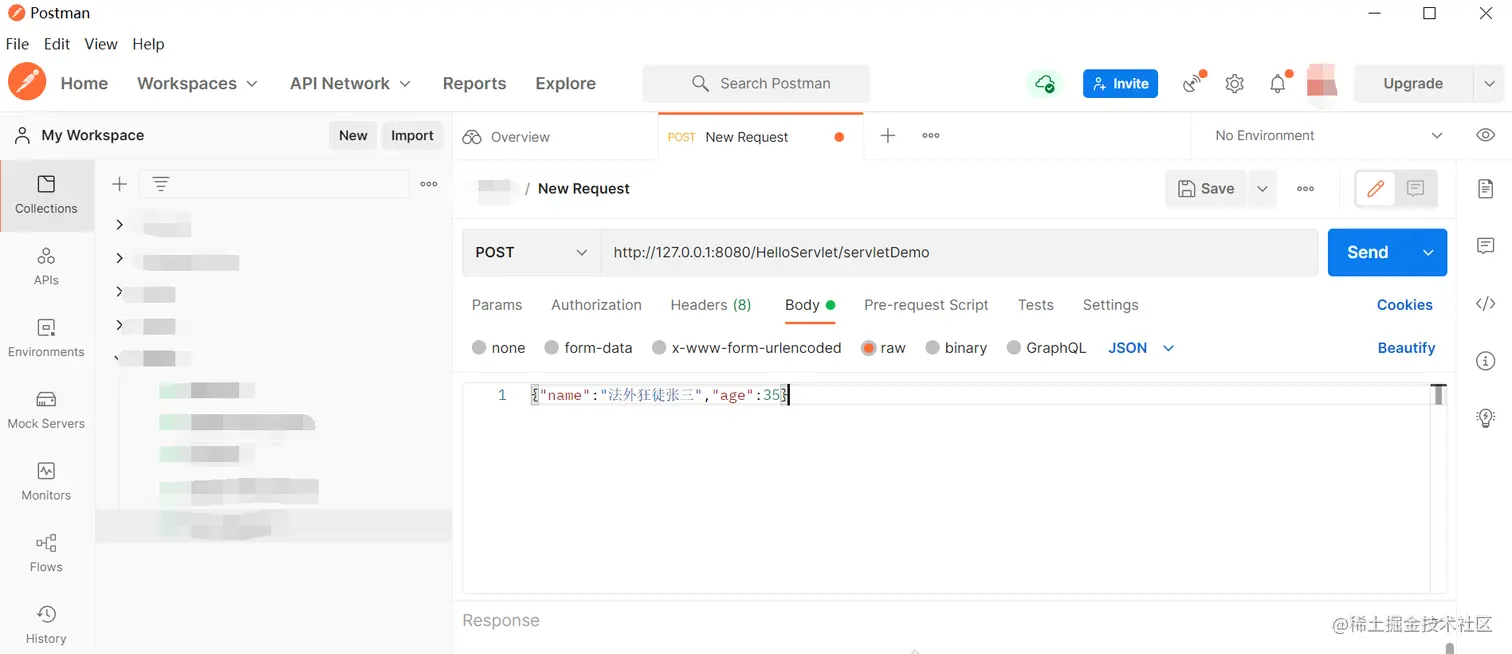Switch to the Headers (8) tab
This screenshot has height=654, width=1512.
(711, 305)
